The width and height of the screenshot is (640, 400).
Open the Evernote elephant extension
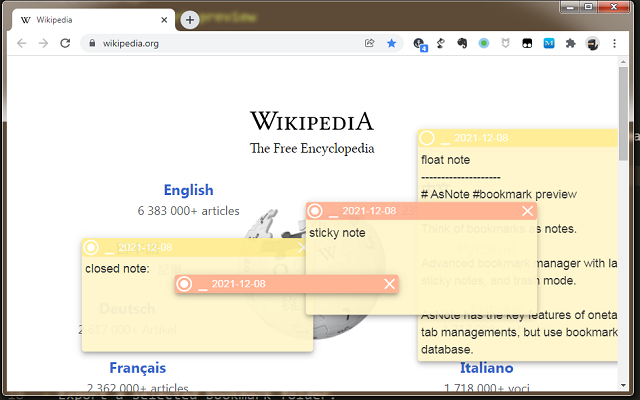point(462,43)
